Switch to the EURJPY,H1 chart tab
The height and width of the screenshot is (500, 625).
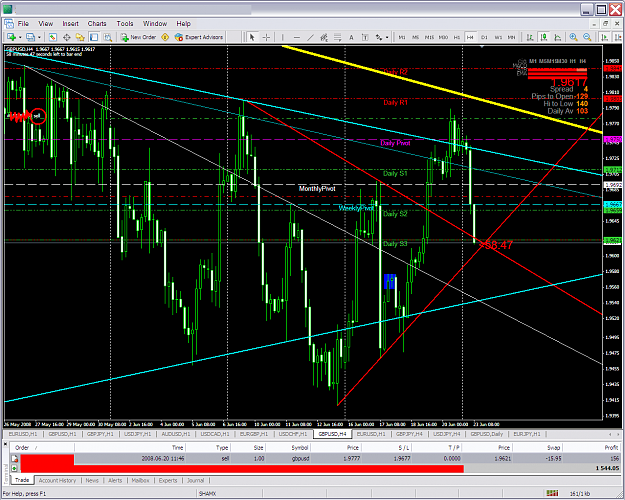(x=527, y=434)
